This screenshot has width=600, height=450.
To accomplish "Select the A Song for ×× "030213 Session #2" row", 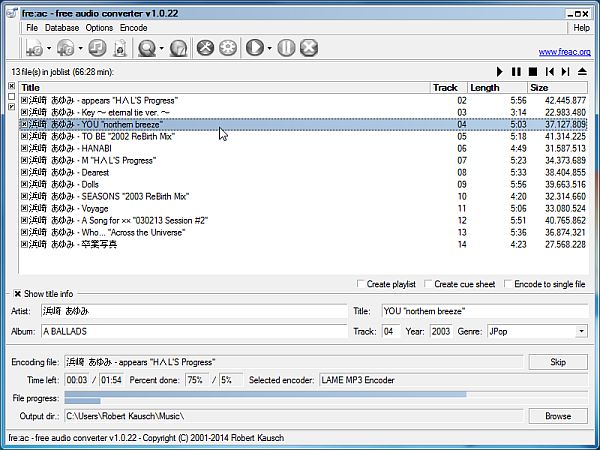I will coord(303,220).
